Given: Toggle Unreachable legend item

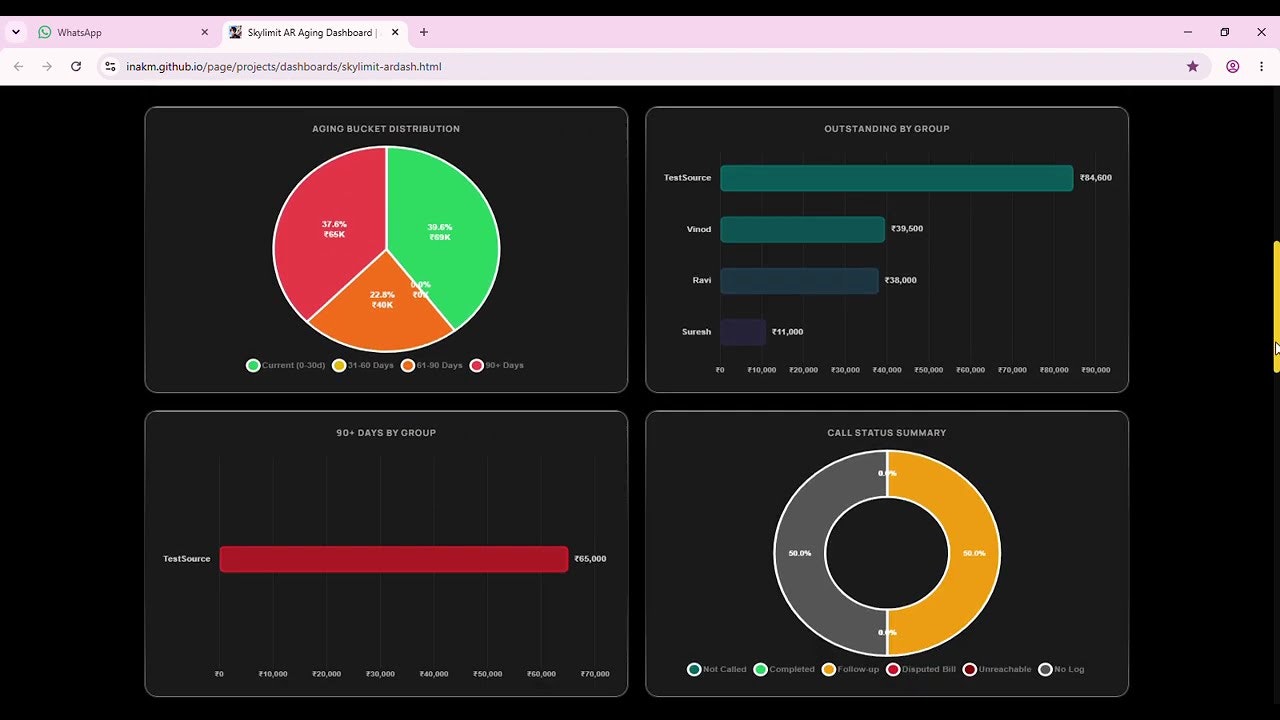Looking at the screenshot, I should [997, 669].
